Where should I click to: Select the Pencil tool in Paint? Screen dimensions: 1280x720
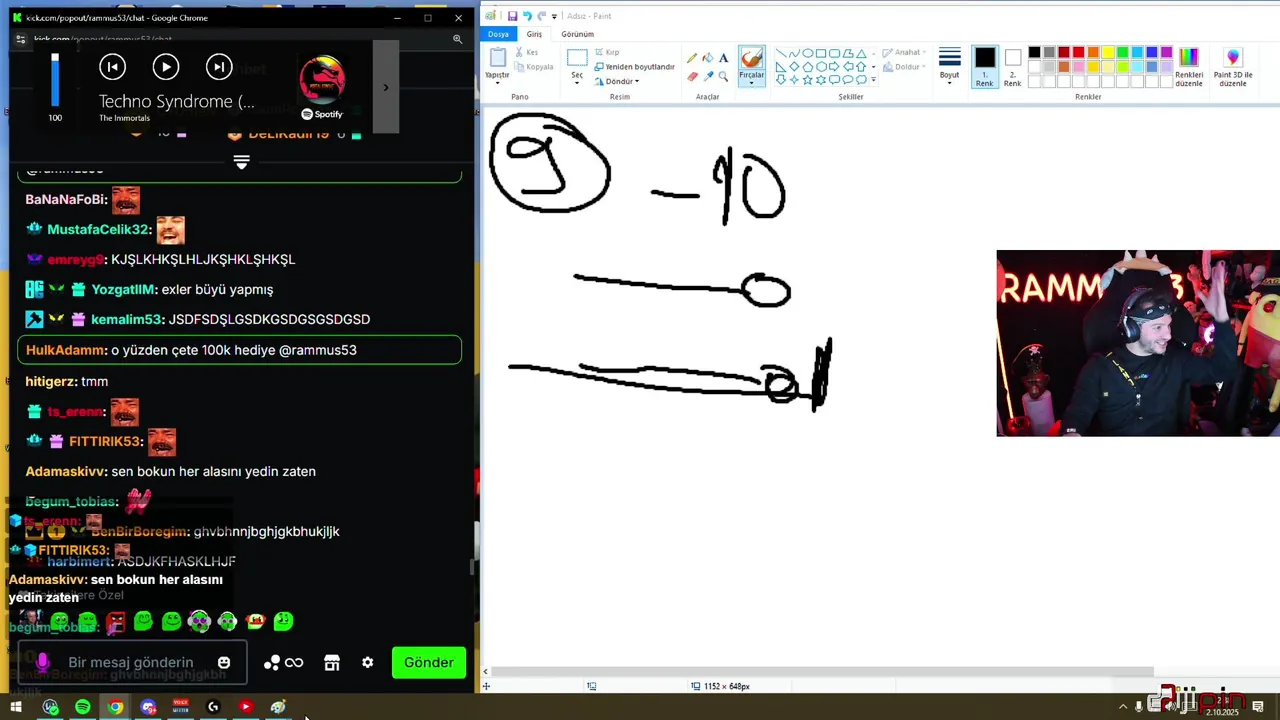coord(692,58)
